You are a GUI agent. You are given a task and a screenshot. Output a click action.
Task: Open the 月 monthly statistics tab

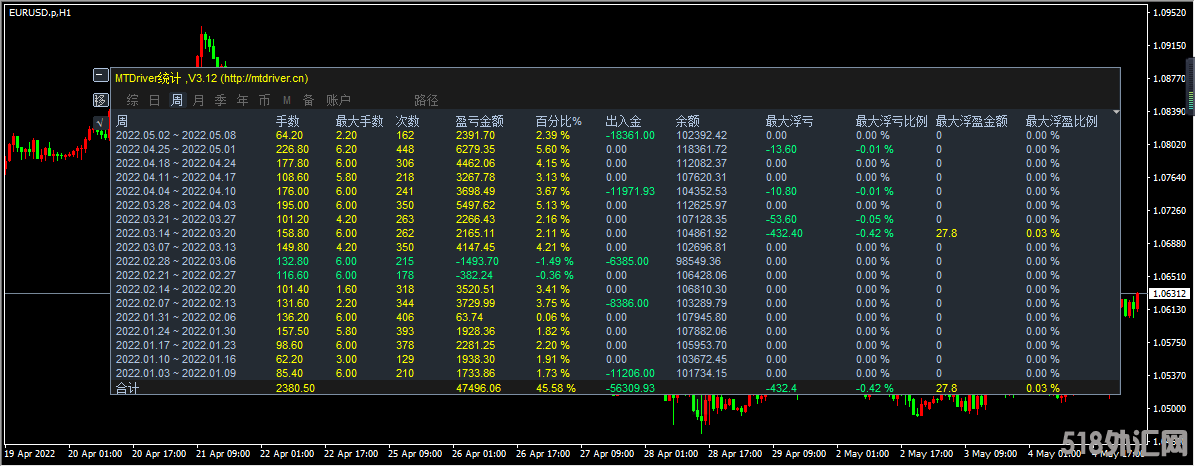(198, 100)
